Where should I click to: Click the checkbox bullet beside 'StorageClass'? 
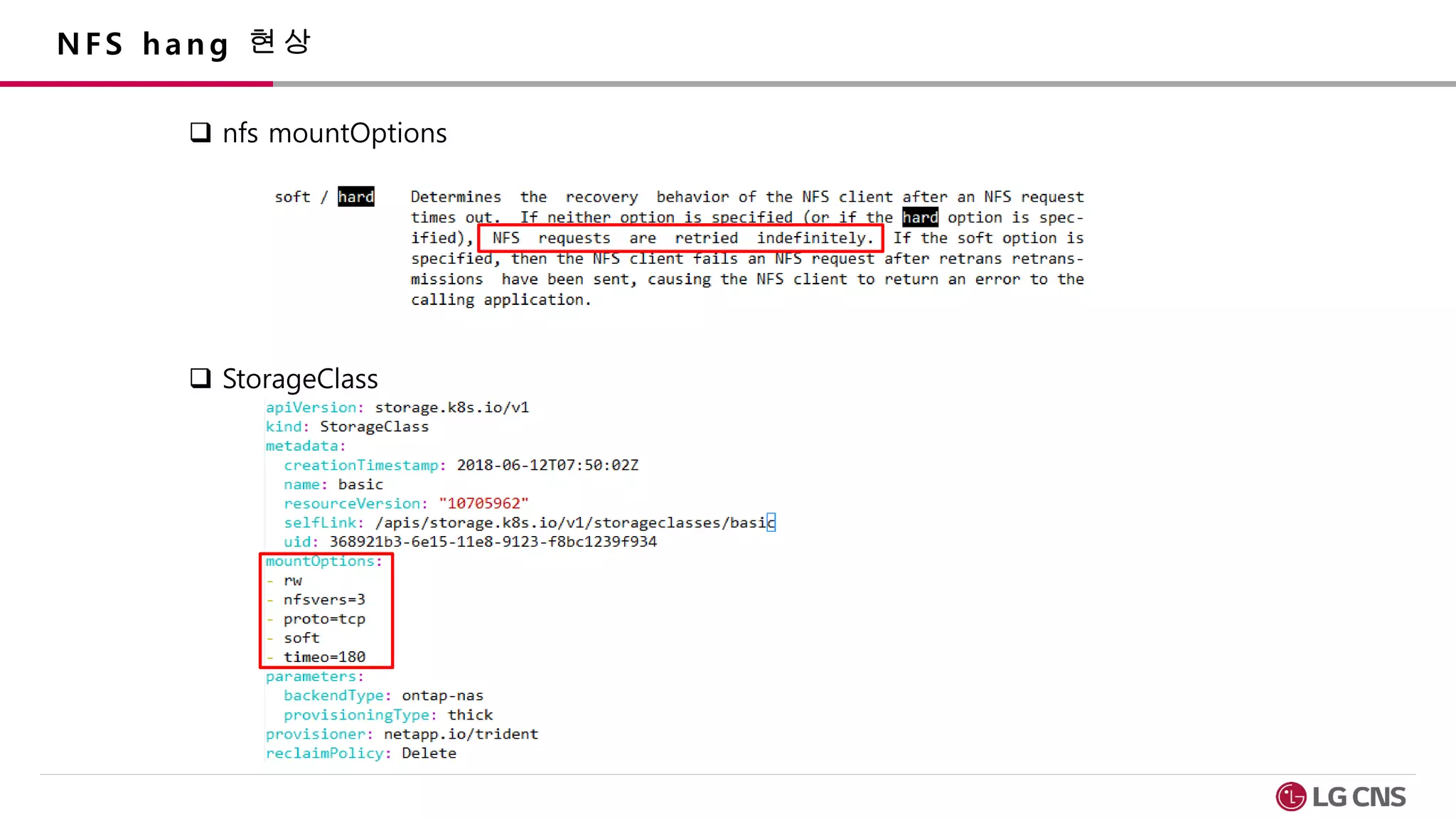[200, 378]
